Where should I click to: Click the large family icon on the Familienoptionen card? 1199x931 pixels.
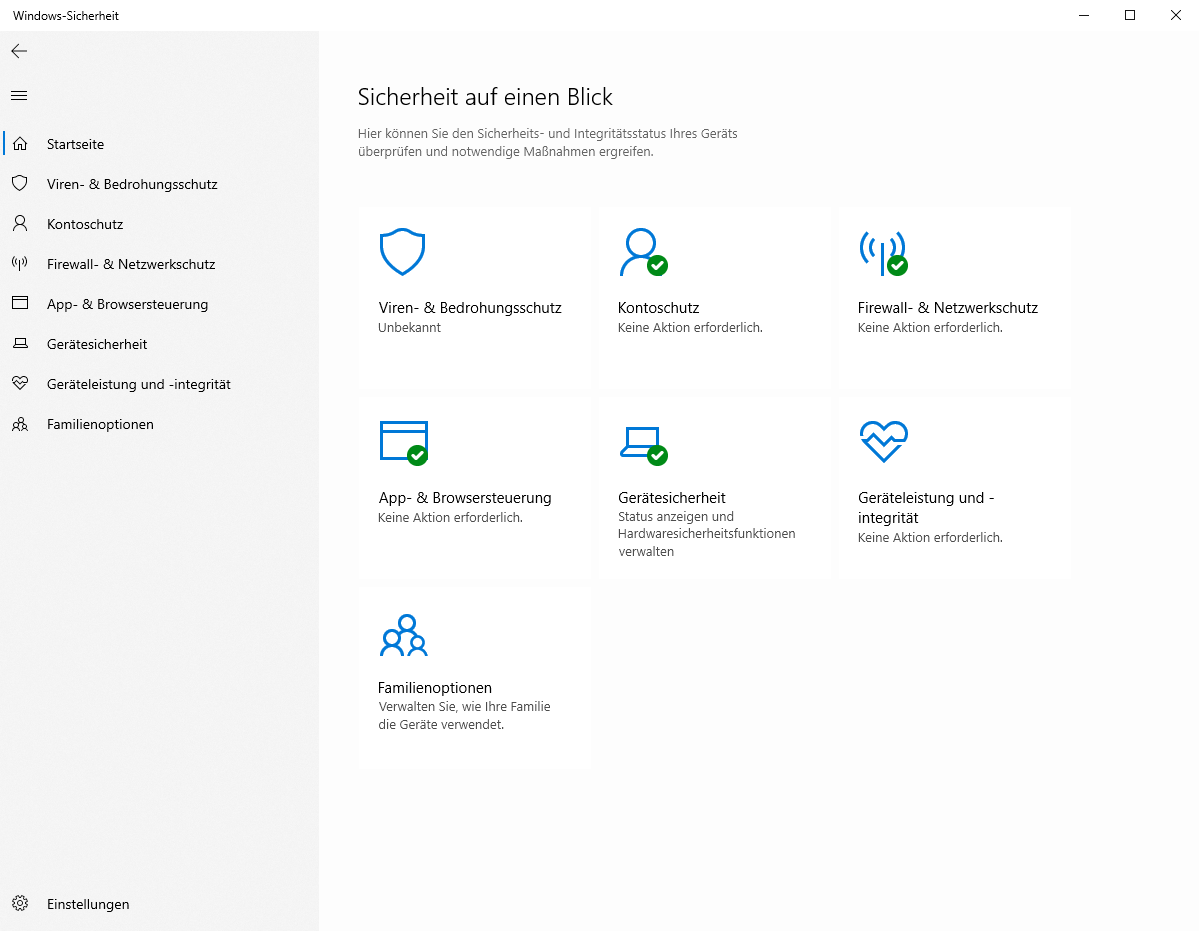(404, 635)
